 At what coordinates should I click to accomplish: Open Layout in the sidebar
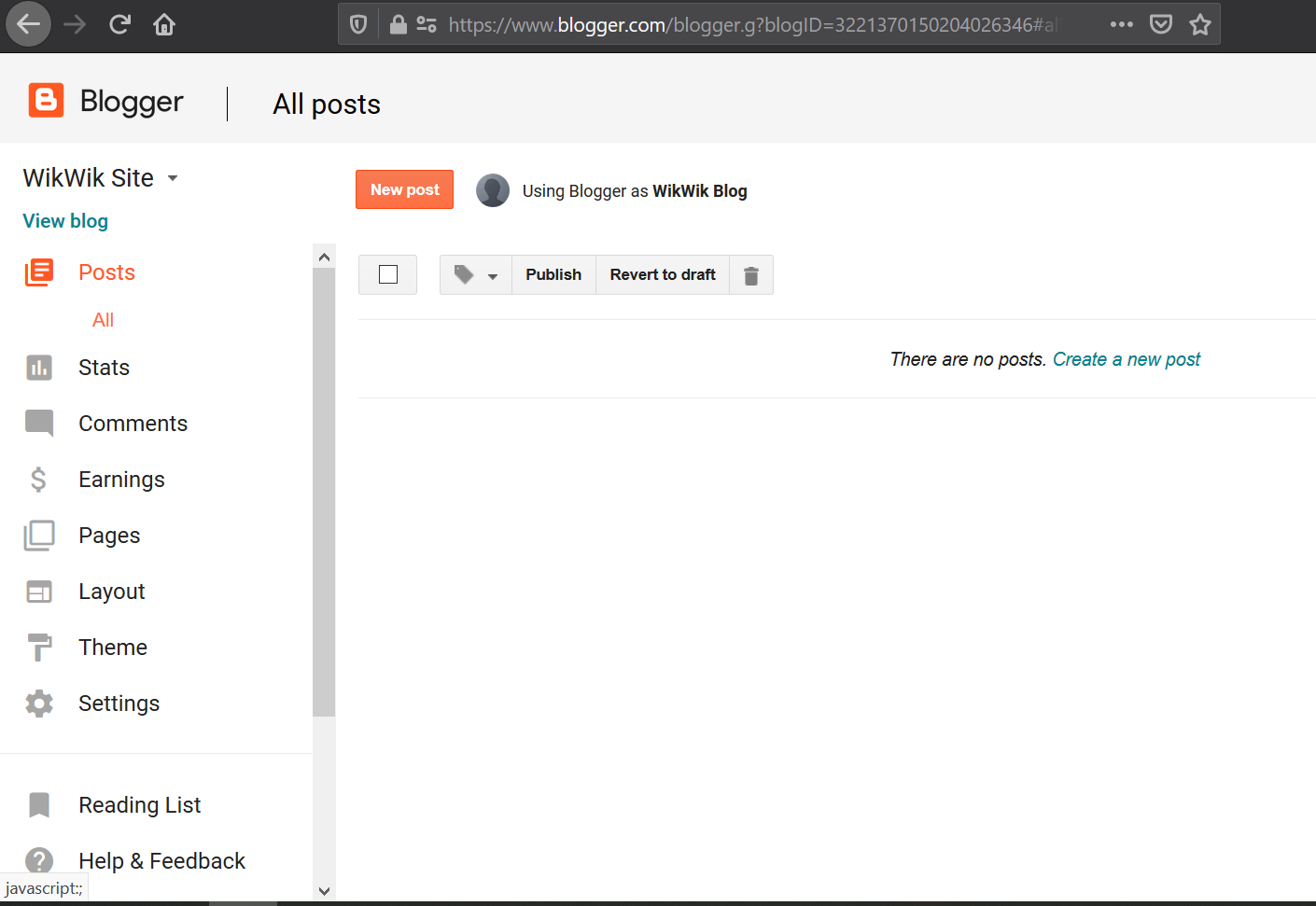pyautogui.click(x=111, y=592)
